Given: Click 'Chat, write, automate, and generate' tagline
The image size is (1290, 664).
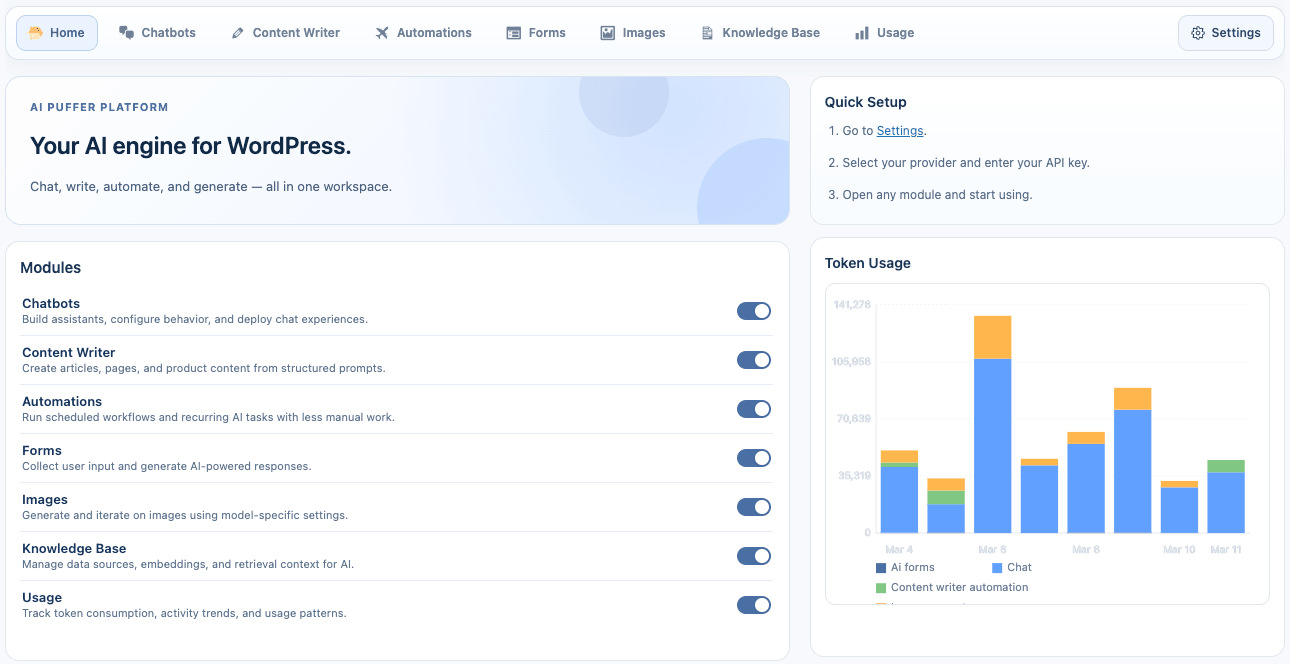Looking at the screenshot, I should click(211, 187).
